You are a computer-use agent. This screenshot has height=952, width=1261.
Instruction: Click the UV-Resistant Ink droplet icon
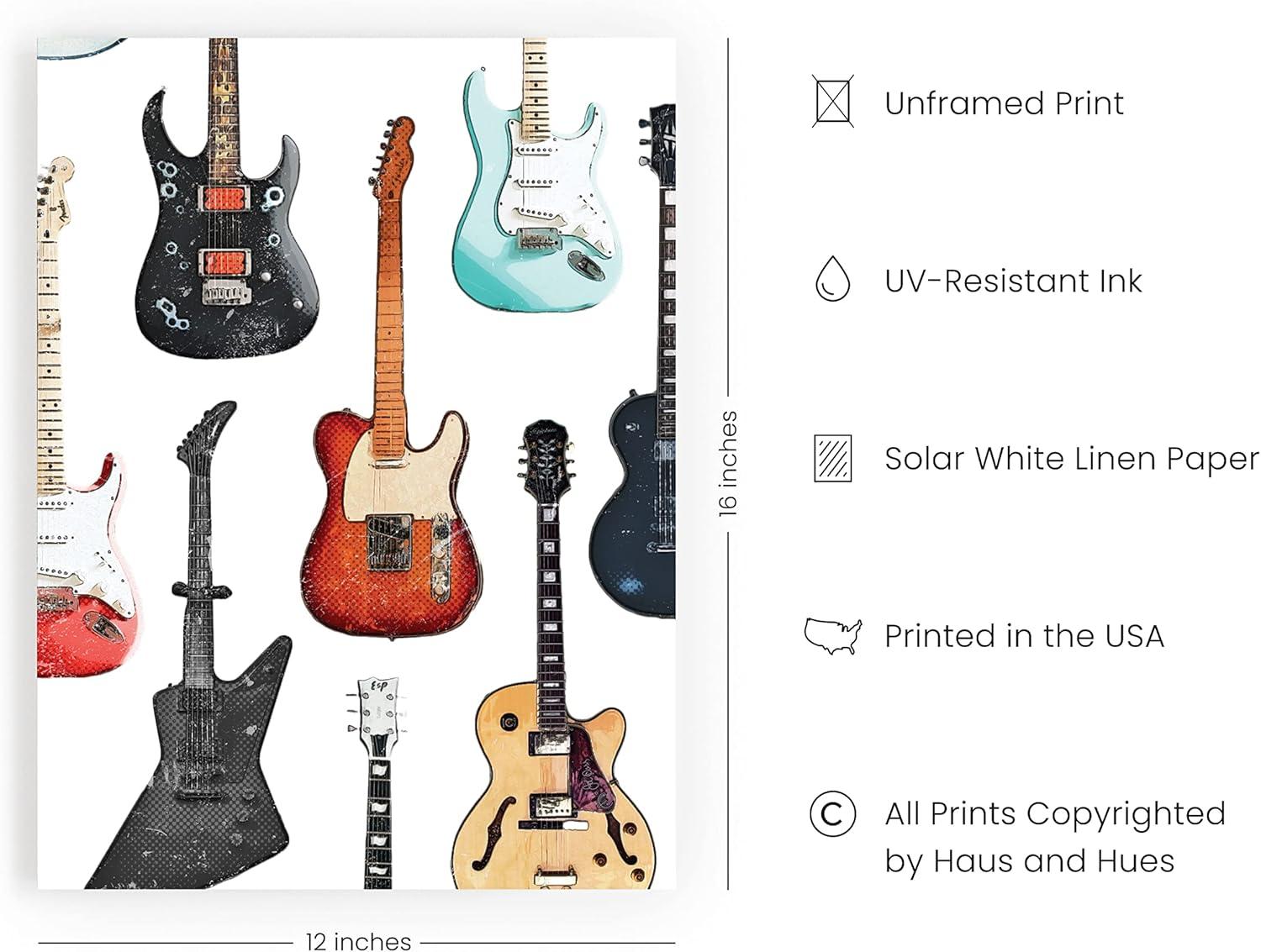pyautogui.click(x=832, y=280)
